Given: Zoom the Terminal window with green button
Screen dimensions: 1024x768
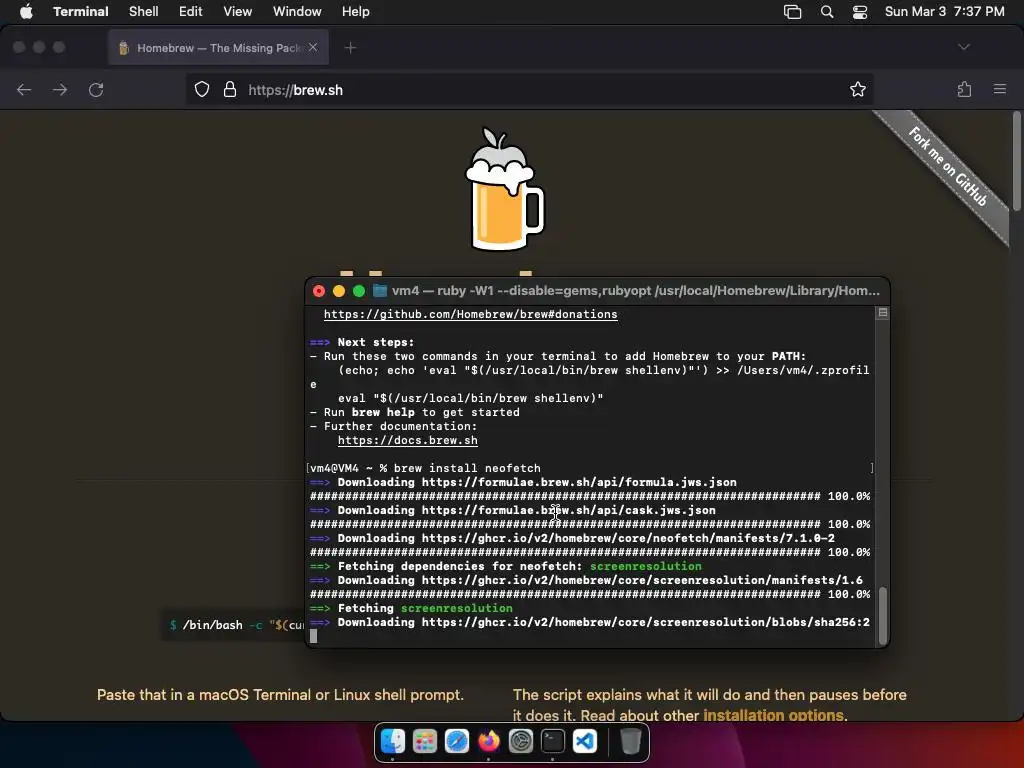Looking at the screenshot, I should coord(359,291).
